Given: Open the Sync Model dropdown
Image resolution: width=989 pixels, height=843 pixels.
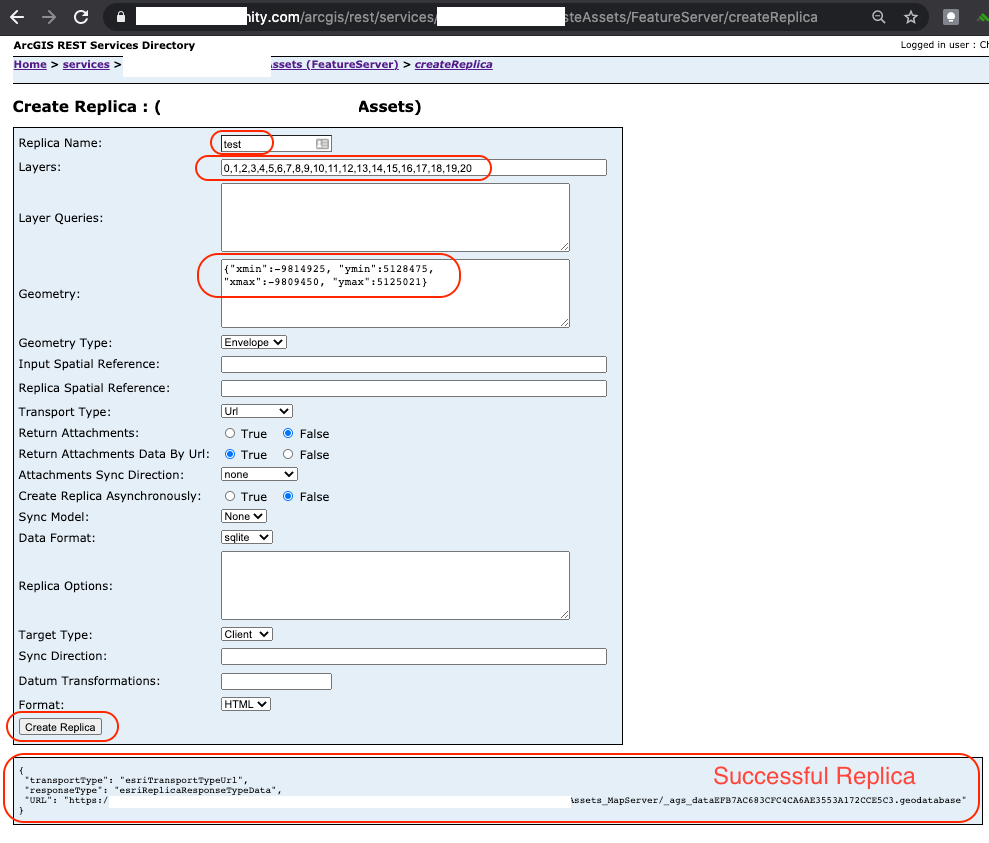Looking at the screenshot, I should pos(244,516).
